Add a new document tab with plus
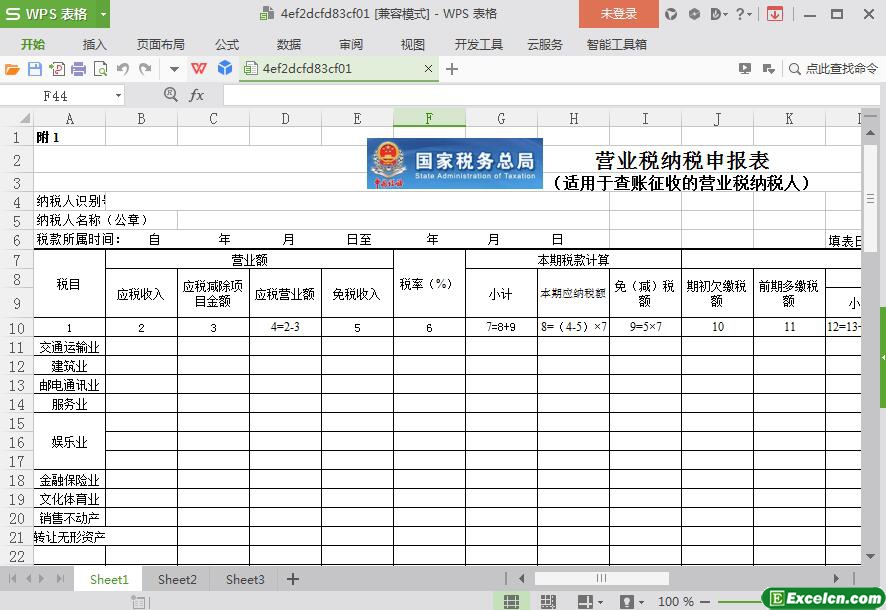 [x=451, y=69]
